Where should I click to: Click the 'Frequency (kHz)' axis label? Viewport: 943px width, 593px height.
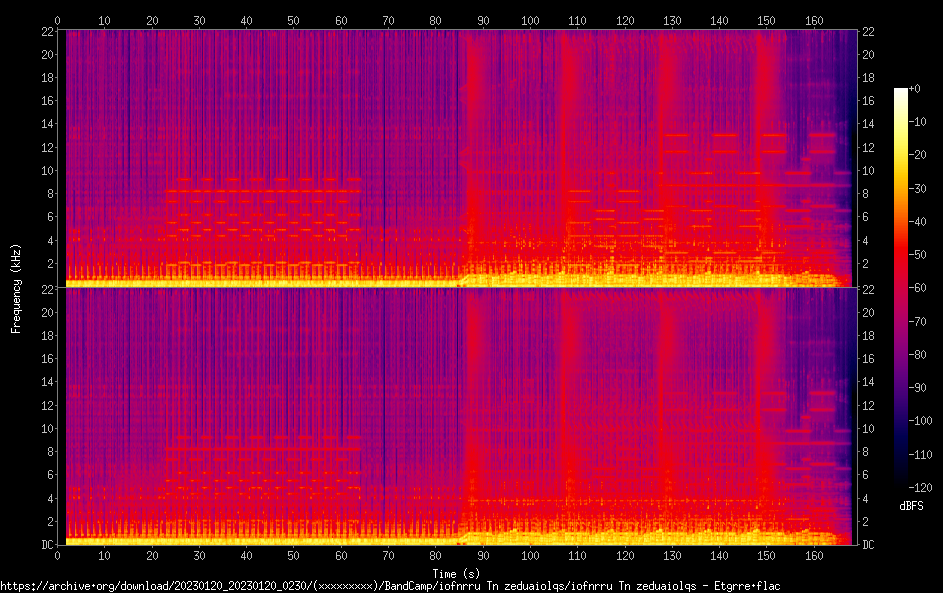click(x=16, y=288)
